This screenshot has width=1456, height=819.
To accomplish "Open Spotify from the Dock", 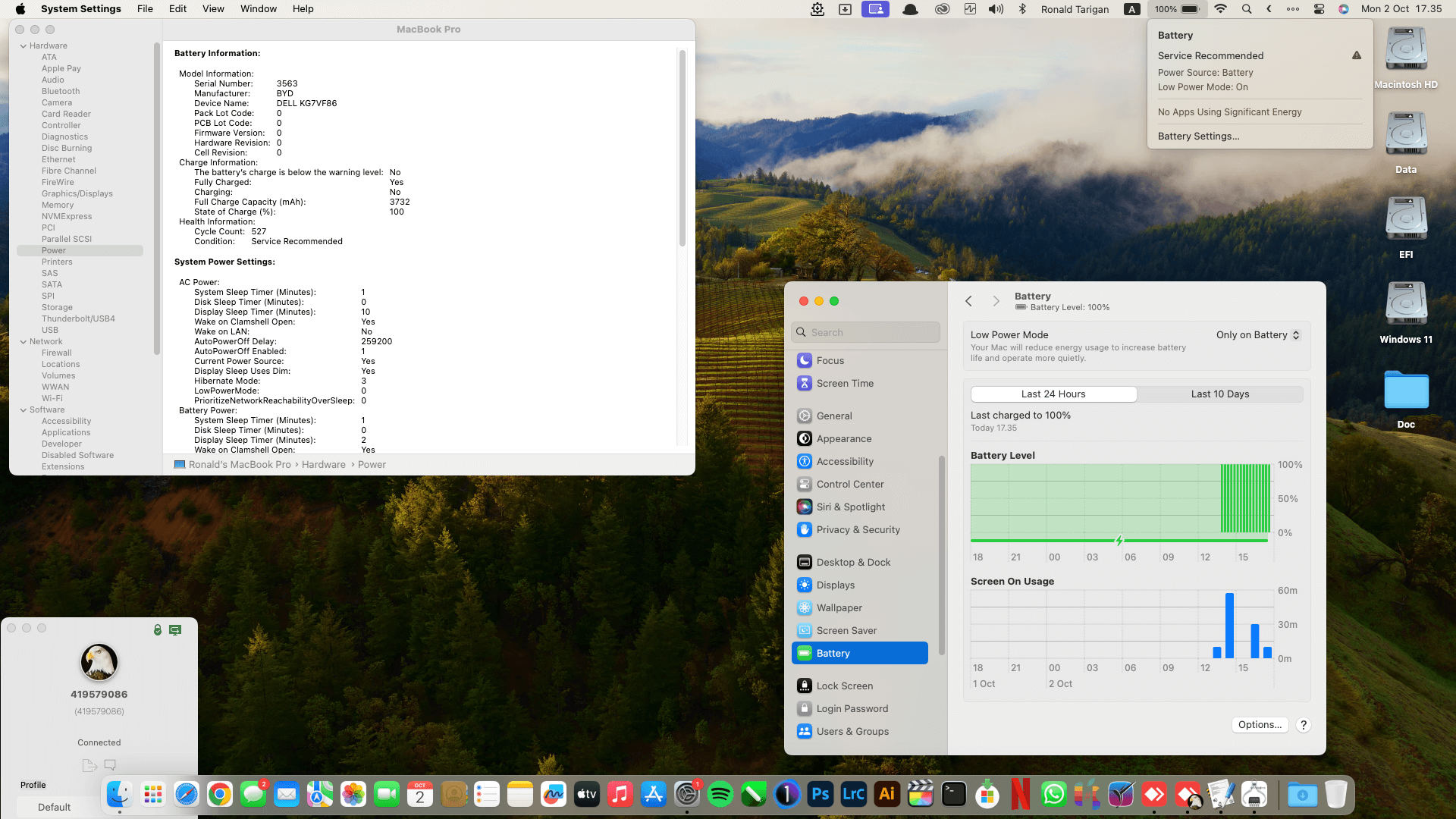I will pos(720,794).
